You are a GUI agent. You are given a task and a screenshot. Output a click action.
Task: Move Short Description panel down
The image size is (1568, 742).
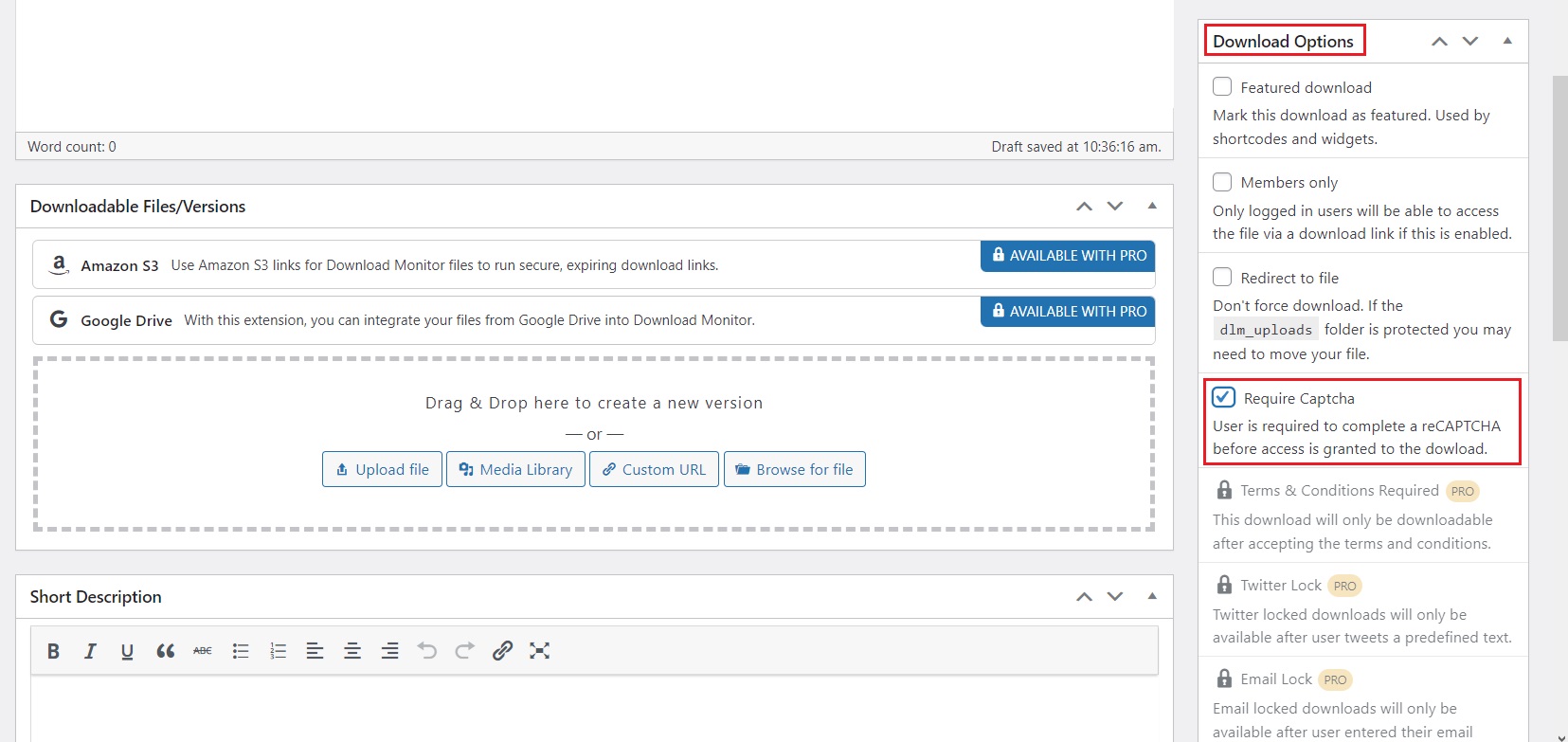click(x=1115, y=597)
